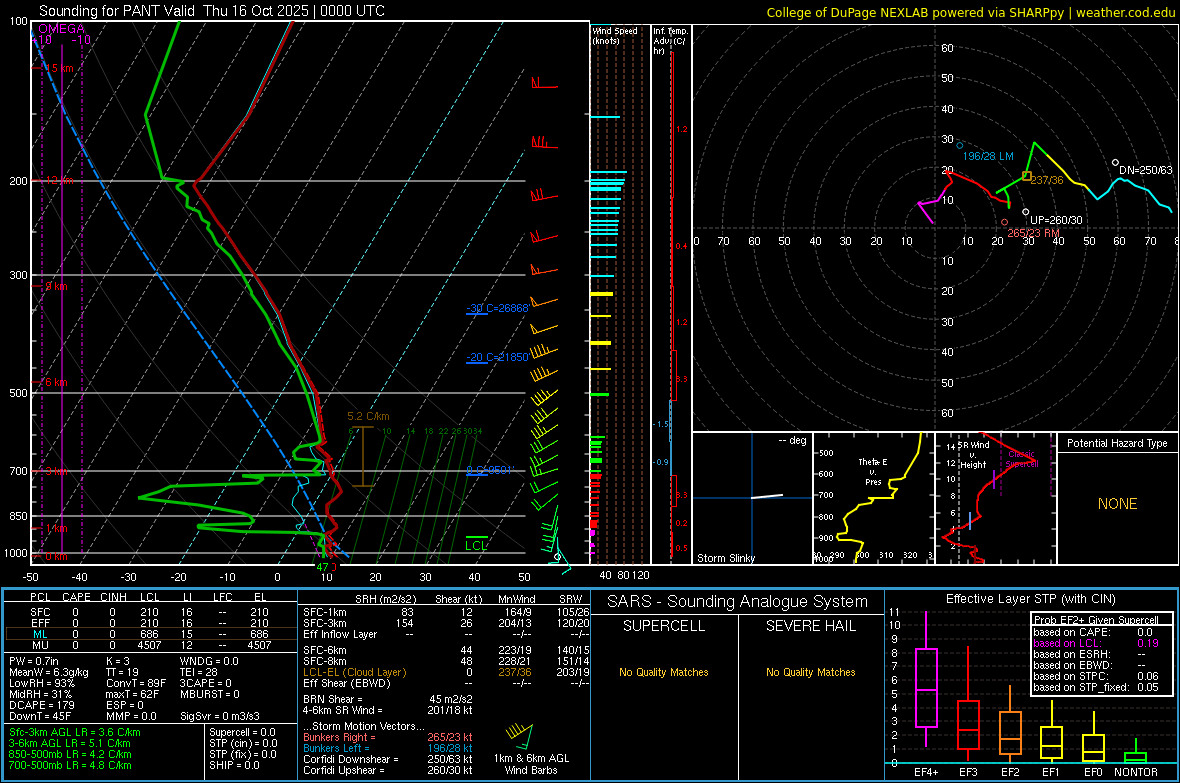Select the highlighted 'ML' parcel row
The width and height of the screenshot is (1180, 783).
coord(151,634)
